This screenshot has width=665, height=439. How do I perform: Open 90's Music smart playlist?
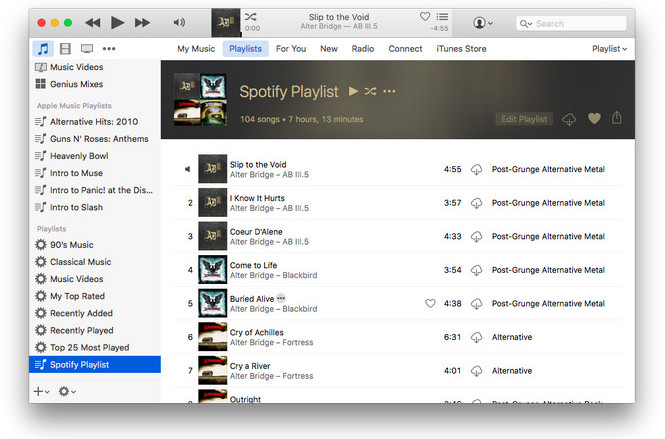pyautogui.click(x=95, y=245)
